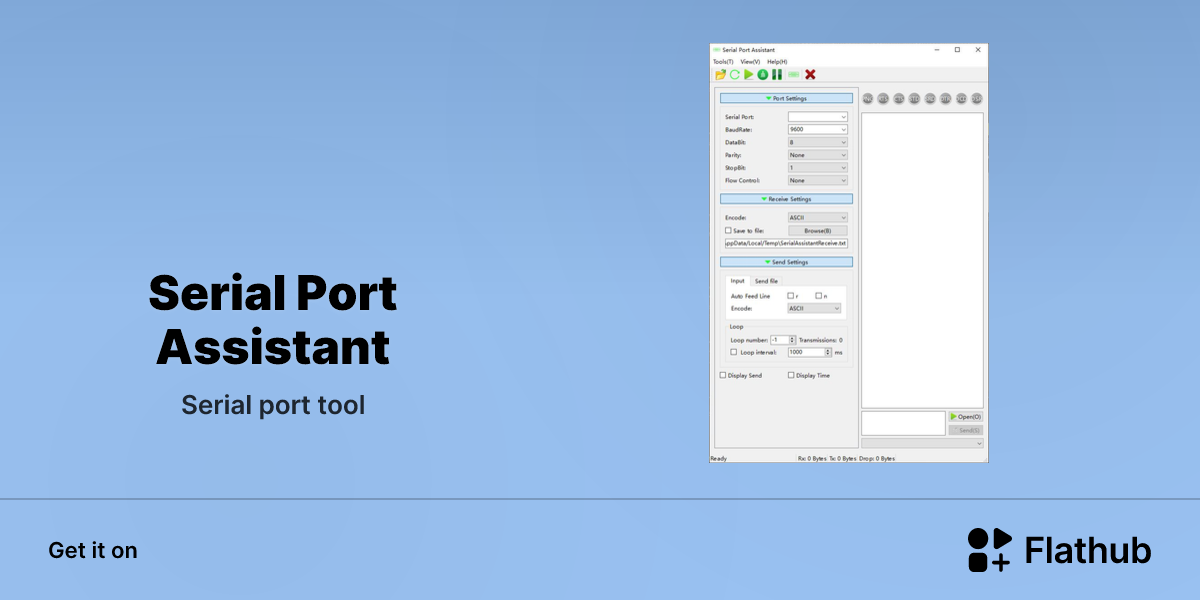
Task: Click the Loop interval spinner arrows
Action: [x=828, y=352]
